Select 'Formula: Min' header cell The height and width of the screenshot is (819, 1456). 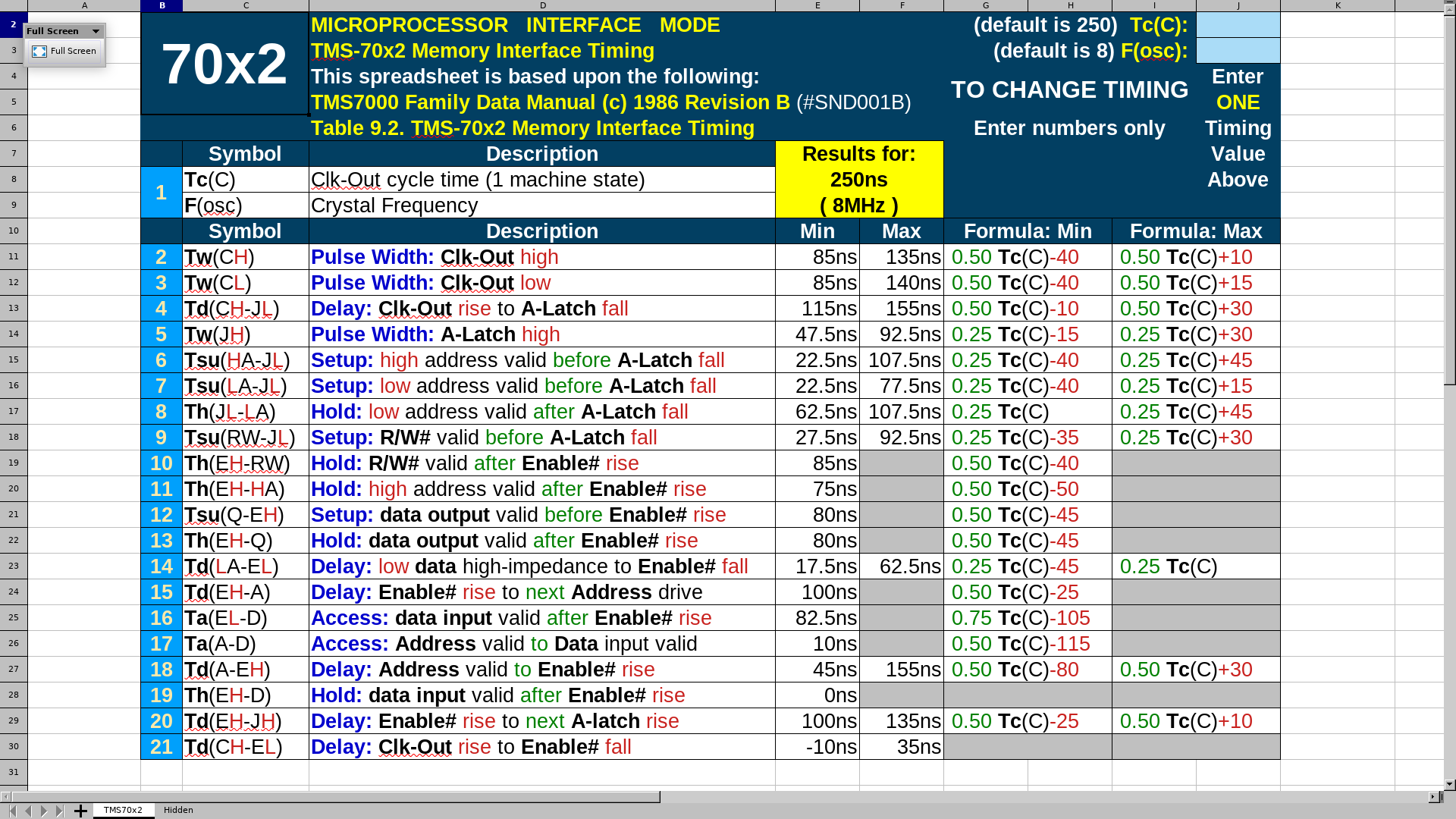coord(1028,231)
